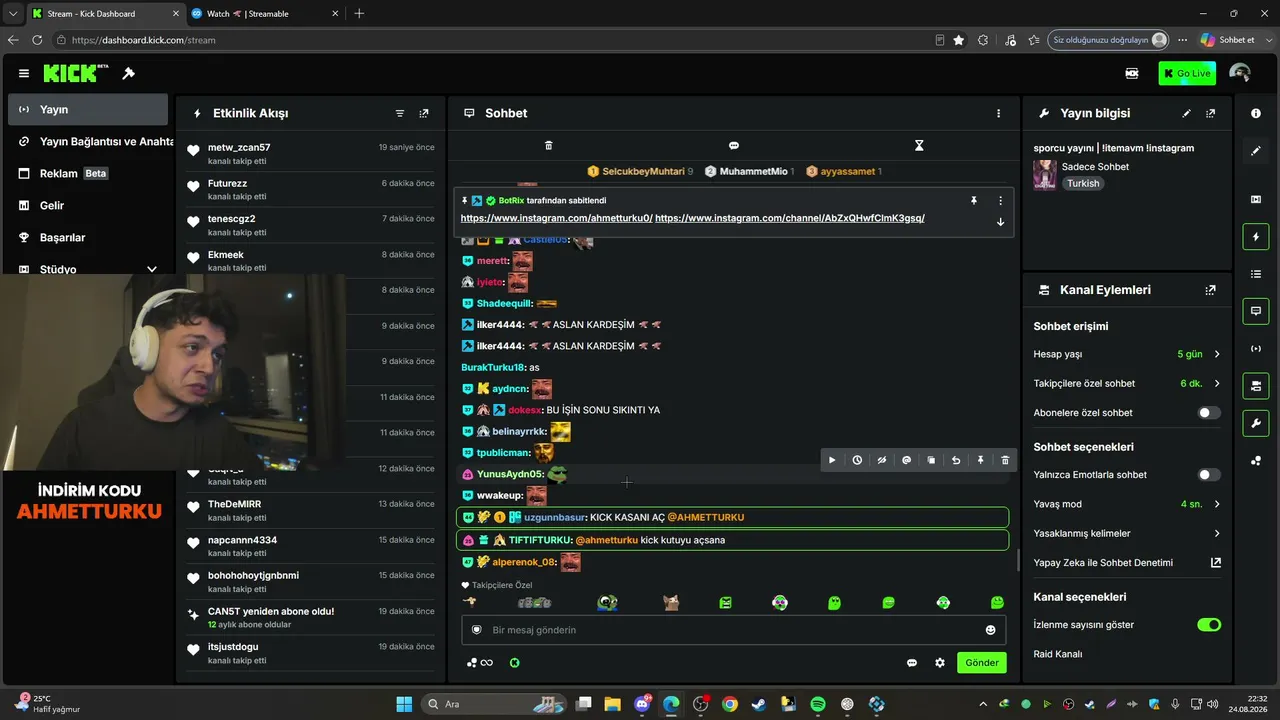Open Spotify from the taskbar
Viewport: 1280px width, 720px height.
[818, 704]
